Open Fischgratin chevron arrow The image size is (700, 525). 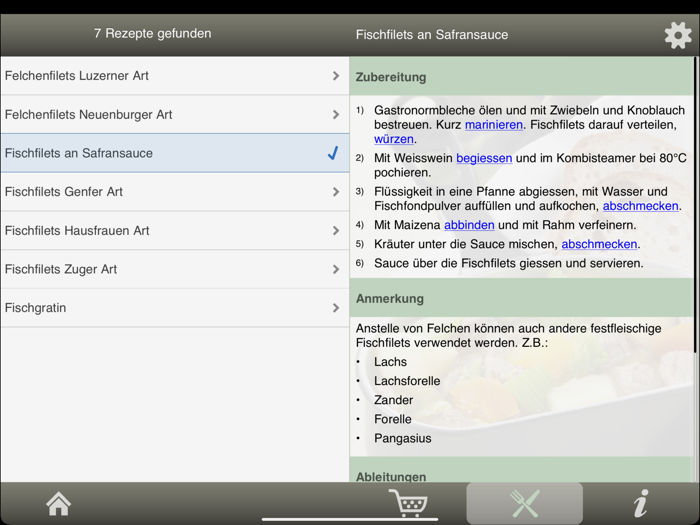[336, 308]
